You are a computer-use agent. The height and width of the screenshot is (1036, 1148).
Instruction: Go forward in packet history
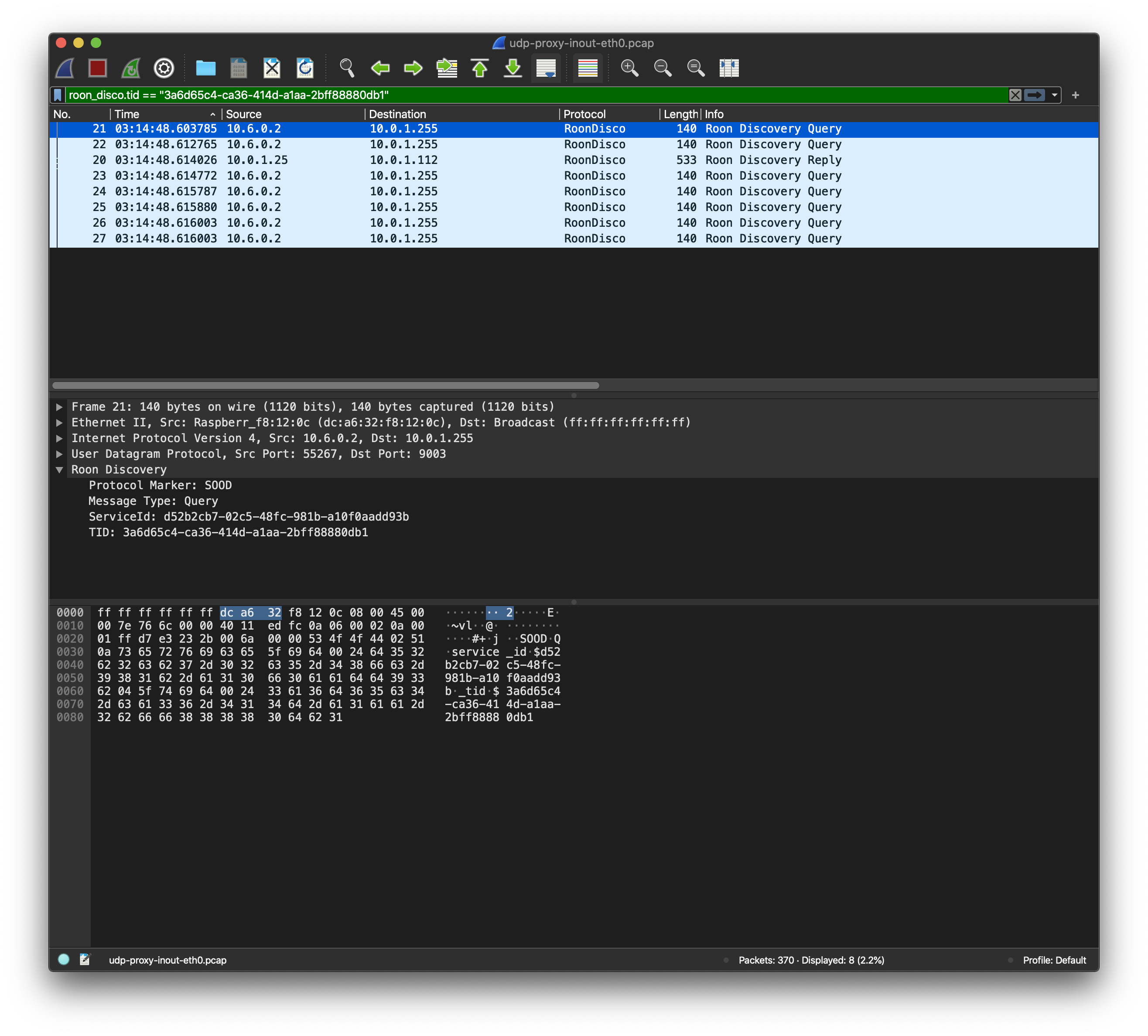pyautogui.click(x=413, y=68)
